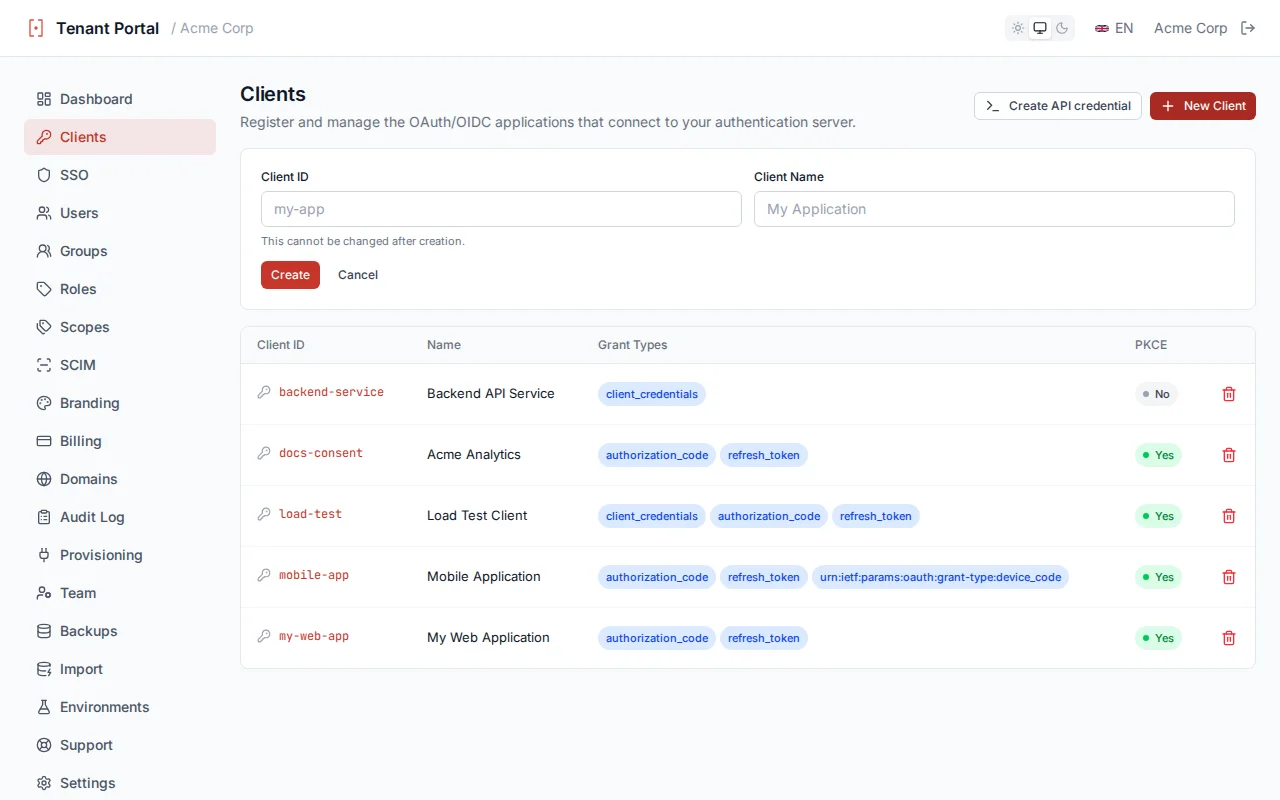
Task: Click Acme Corp breadcrumb in header
Action: [217, 28]
